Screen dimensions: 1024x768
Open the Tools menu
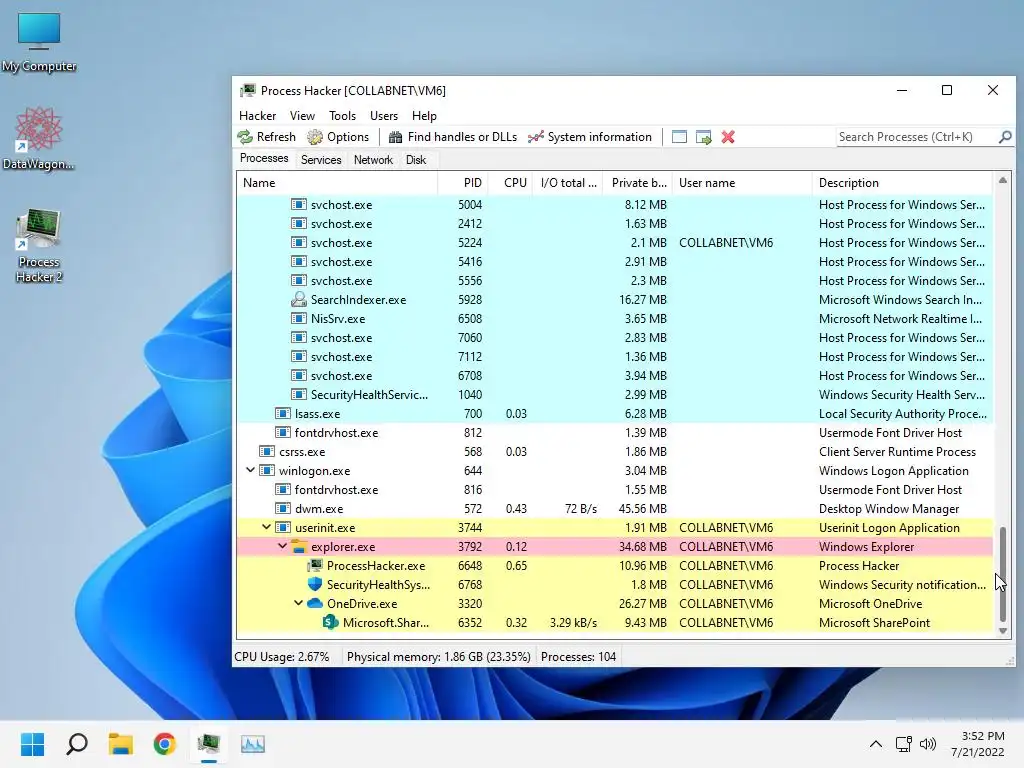(342, 116)
